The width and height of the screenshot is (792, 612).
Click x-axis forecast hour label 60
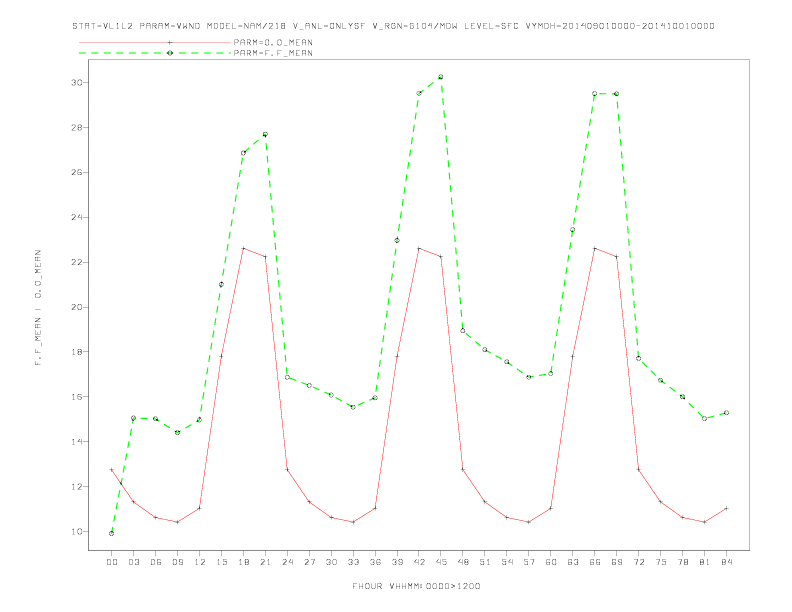(x=551, y=562)
